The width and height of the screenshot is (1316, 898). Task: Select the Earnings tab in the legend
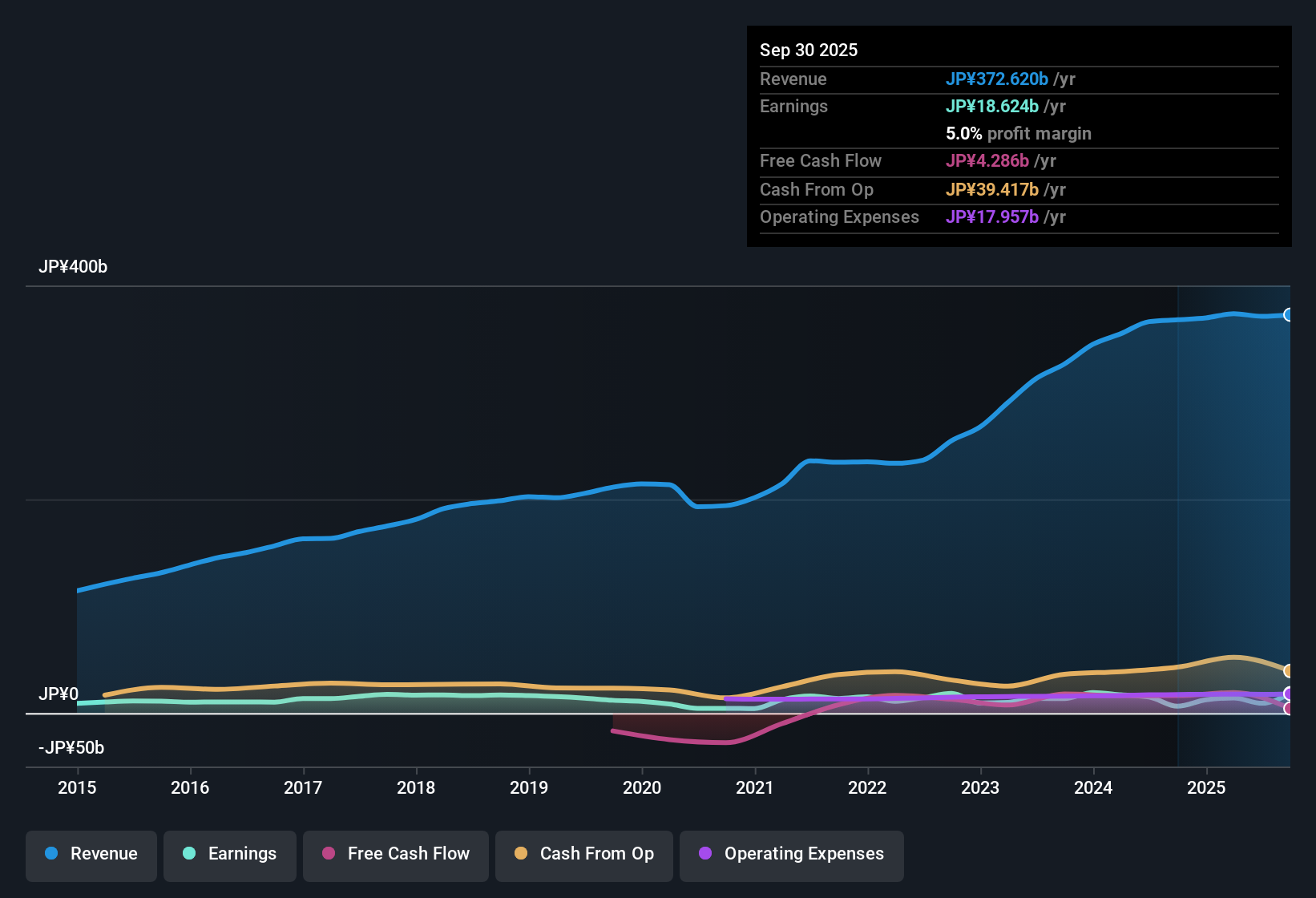[x=241, y=854]
